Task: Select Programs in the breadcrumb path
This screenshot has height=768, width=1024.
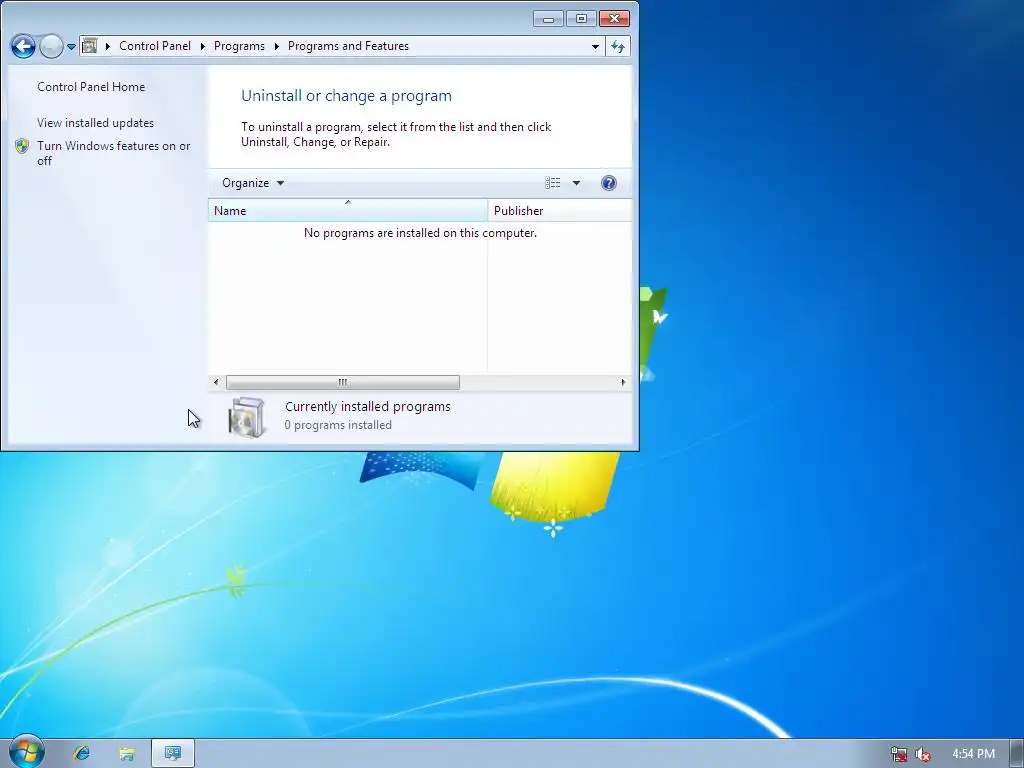Action: (x=239, y=46)
